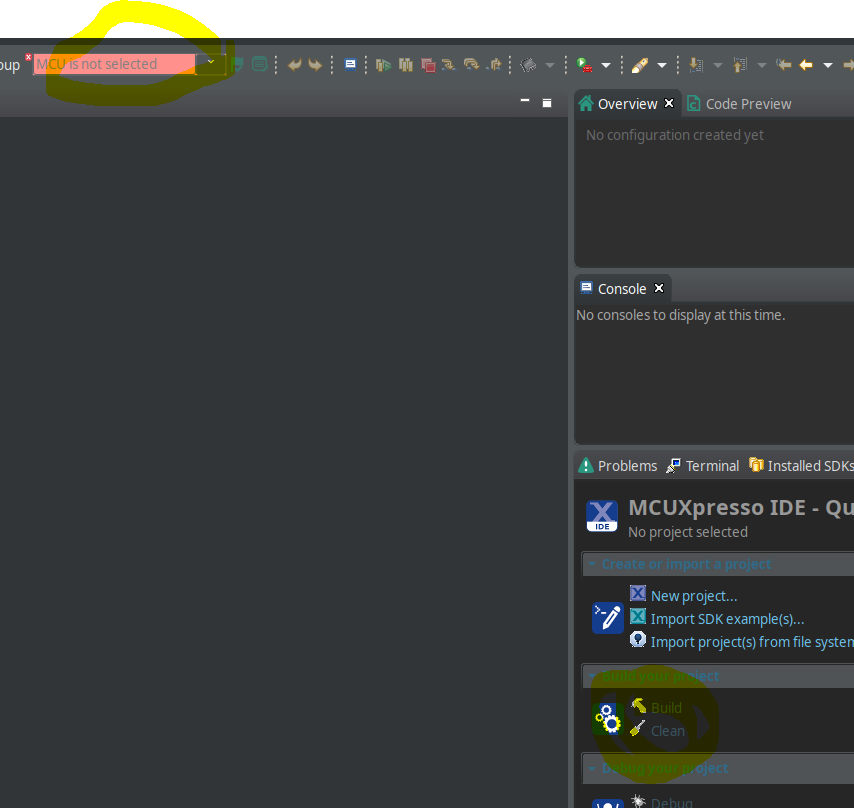Click the gears icon in Build section
This screenshot has width=854, height=808.
[x=608, y=718]
